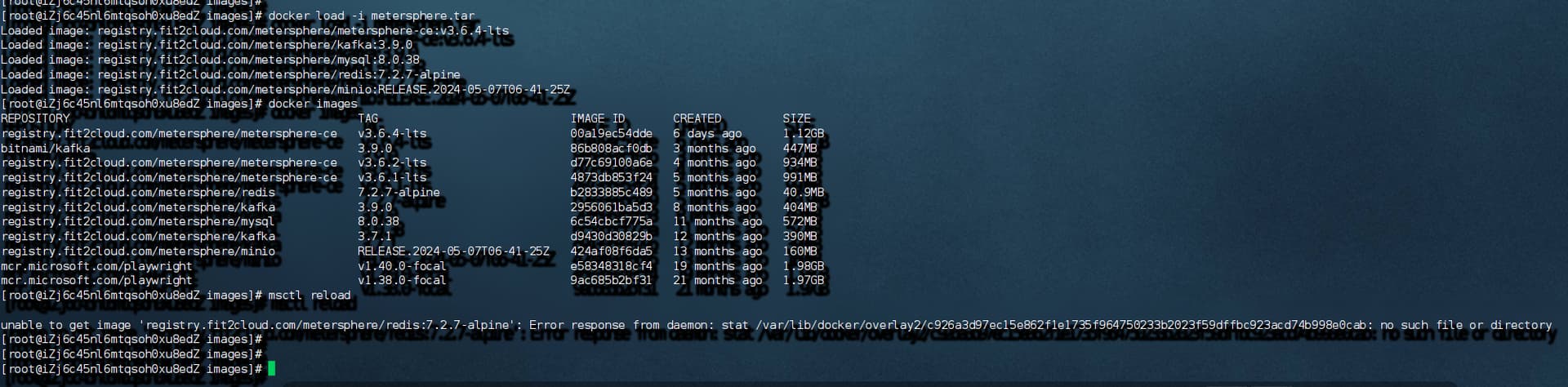Select image ID 6c54cbcf775a
This screenshot has height=387, width=1568.
[x=612, y=221]
